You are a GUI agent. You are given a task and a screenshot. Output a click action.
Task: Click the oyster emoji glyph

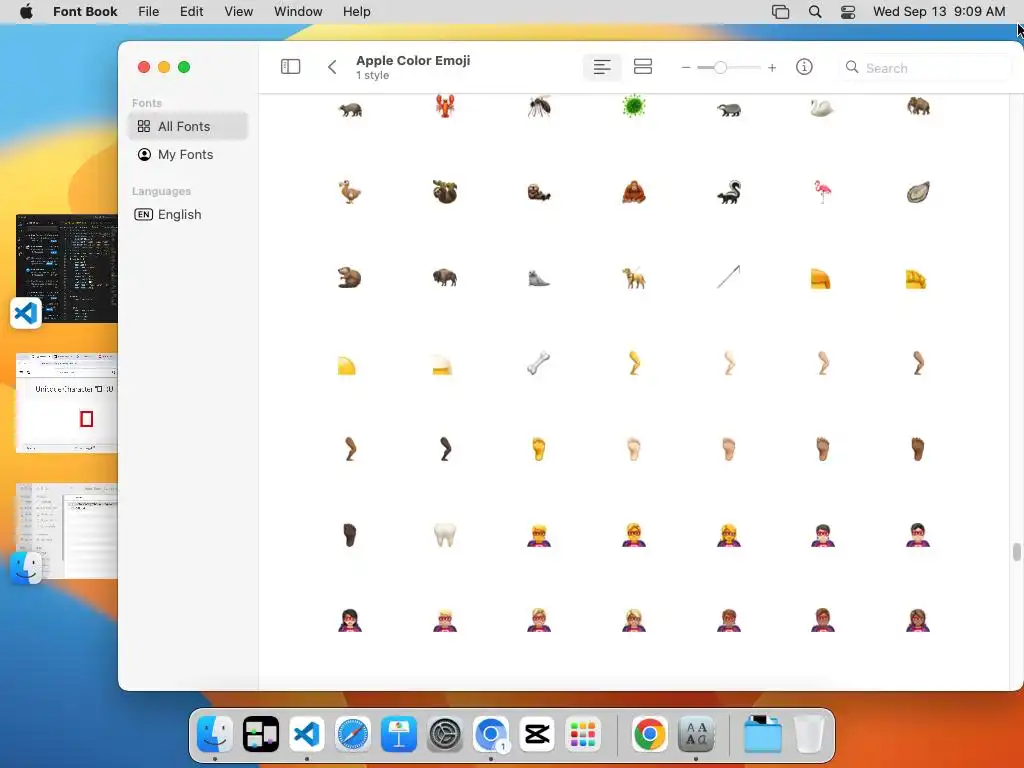(x=918, y=192)
